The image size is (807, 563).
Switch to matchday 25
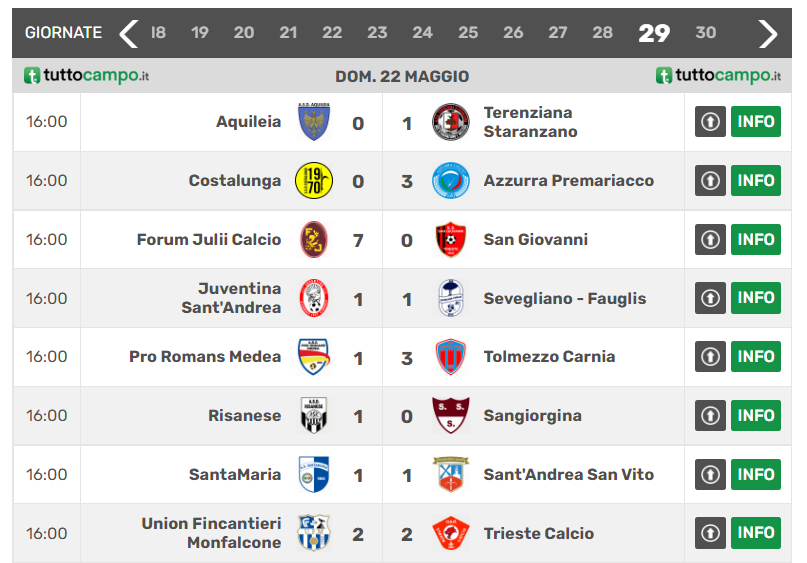pyautogui.click(x=468, y=33)
